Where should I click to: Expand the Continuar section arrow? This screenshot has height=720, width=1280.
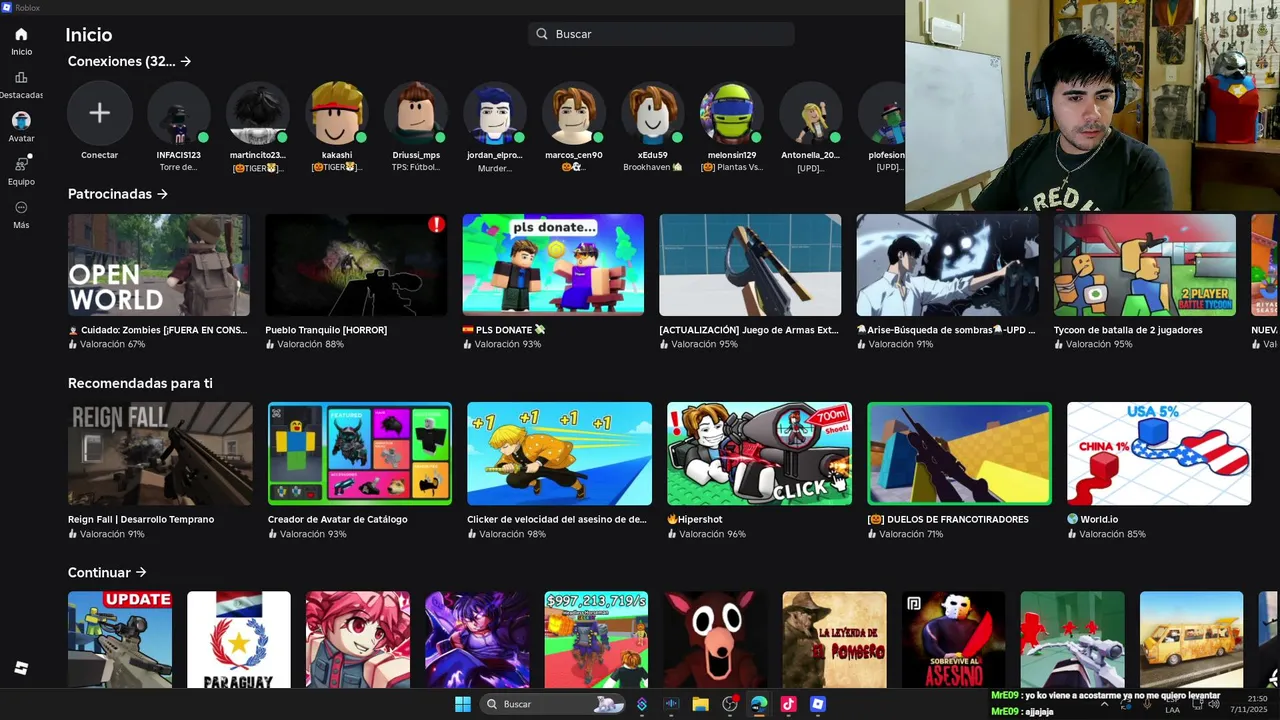tap(141, 573)
